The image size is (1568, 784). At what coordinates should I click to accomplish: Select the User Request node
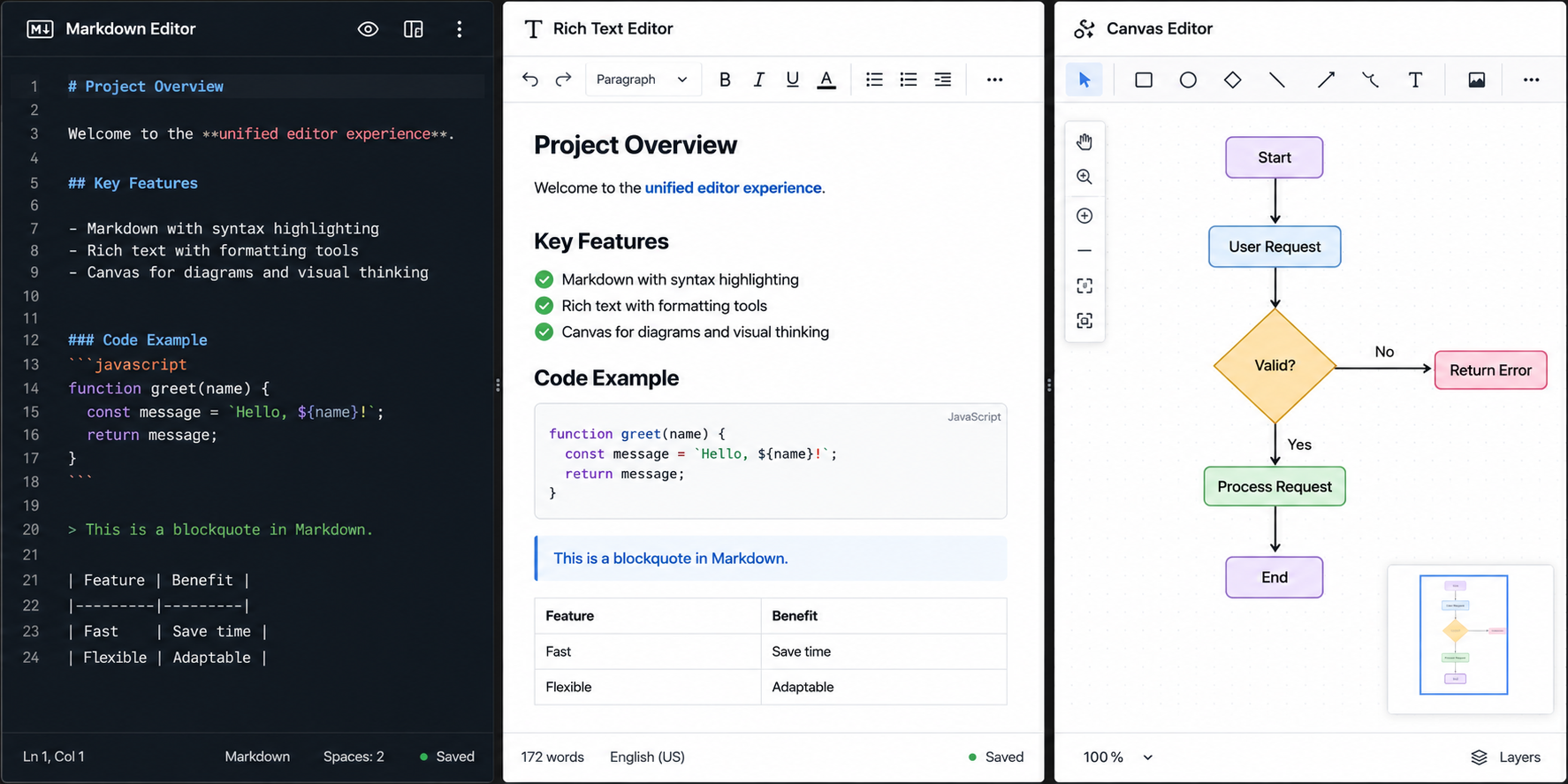point(1275,247)
